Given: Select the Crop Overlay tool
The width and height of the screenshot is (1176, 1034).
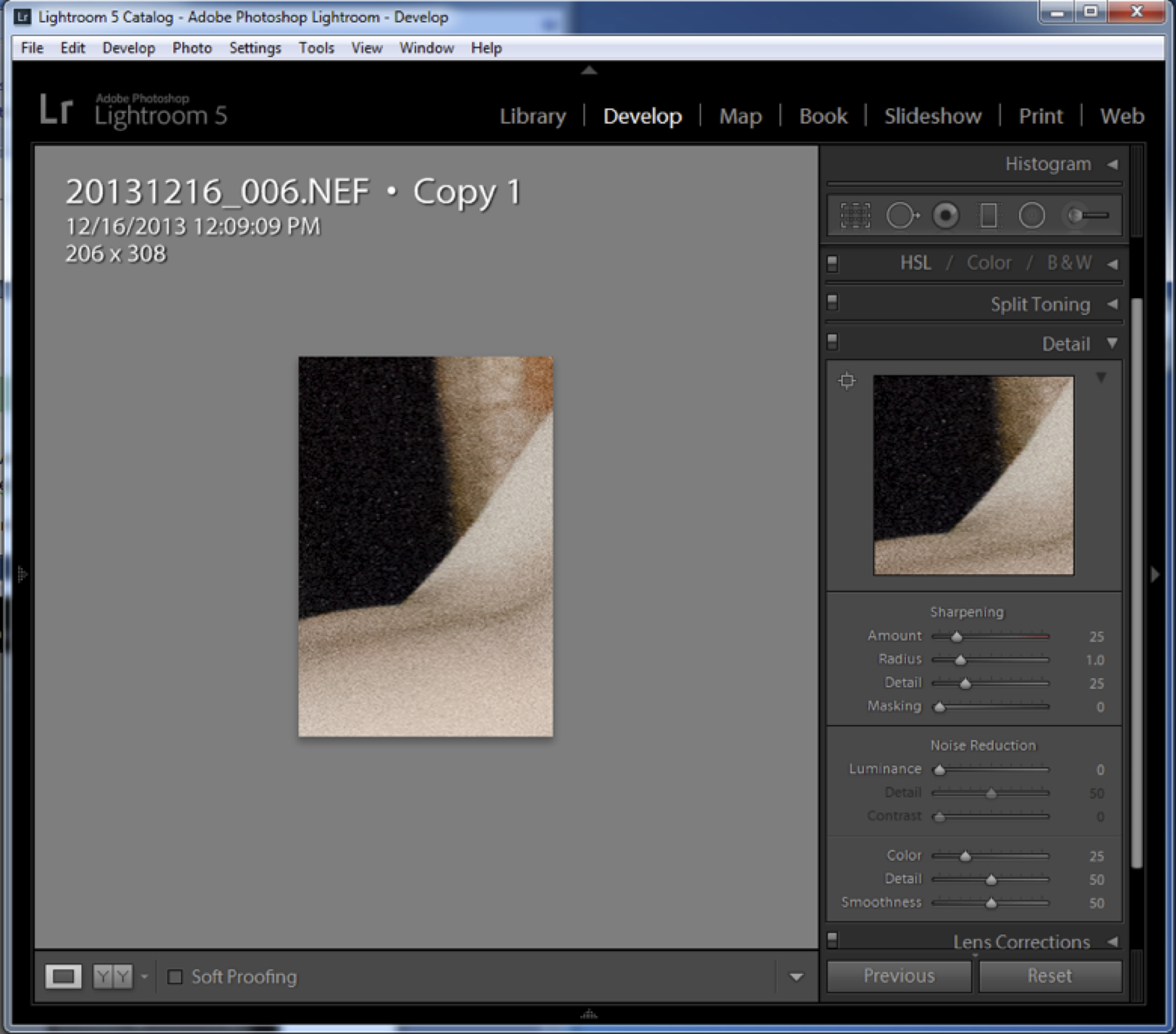Looking at the screenshot, I should tap(855, 216).
